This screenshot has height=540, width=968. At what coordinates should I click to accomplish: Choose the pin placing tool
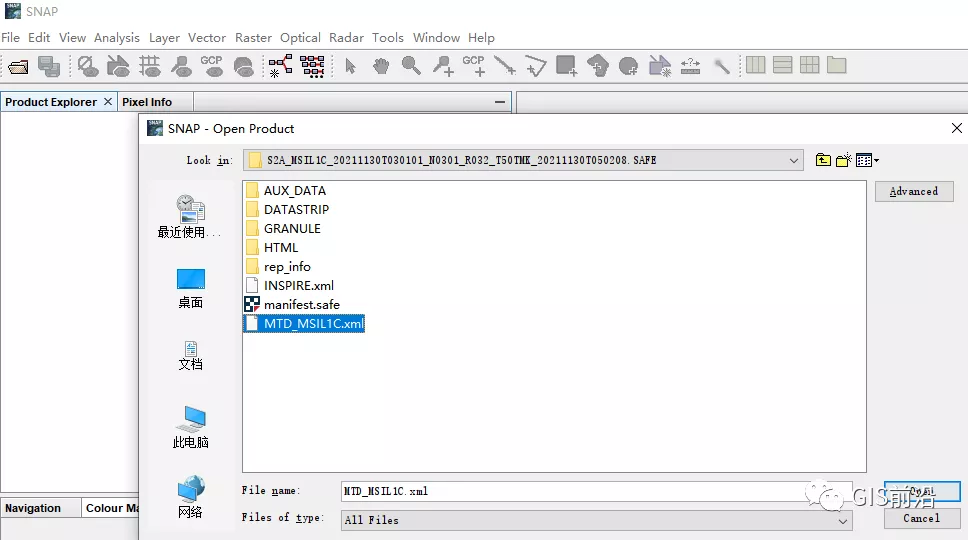(x=443, y=66)
